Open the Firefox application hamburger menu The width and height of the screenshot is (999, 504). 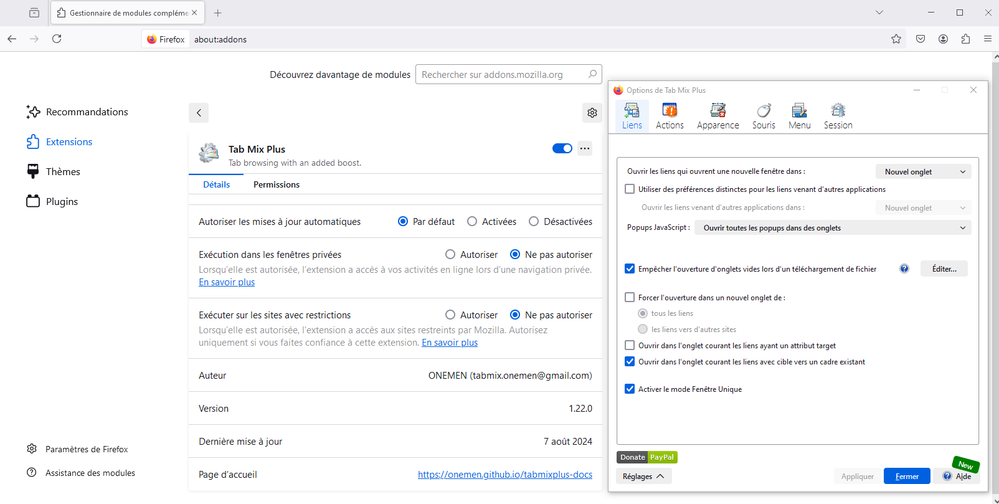pos(988,39)
